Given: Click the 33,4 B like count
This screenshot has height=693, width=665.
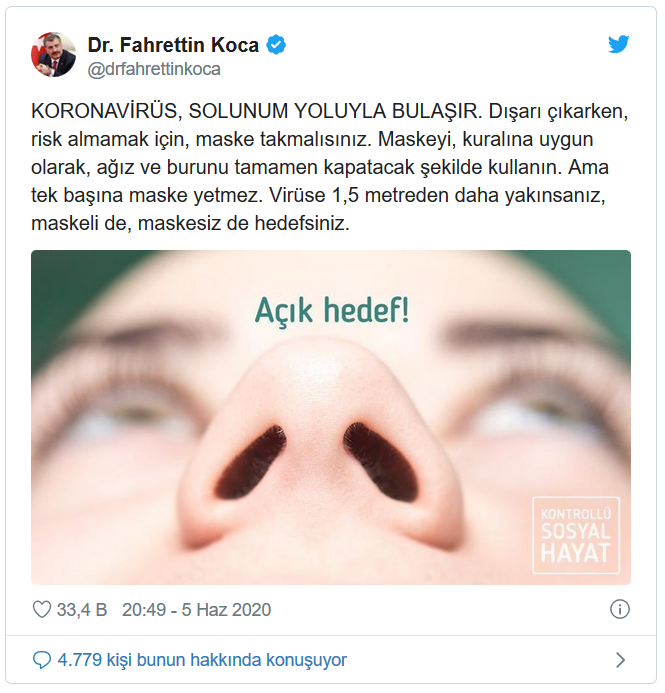Looking at the screenshot, I should click(82, 610).
